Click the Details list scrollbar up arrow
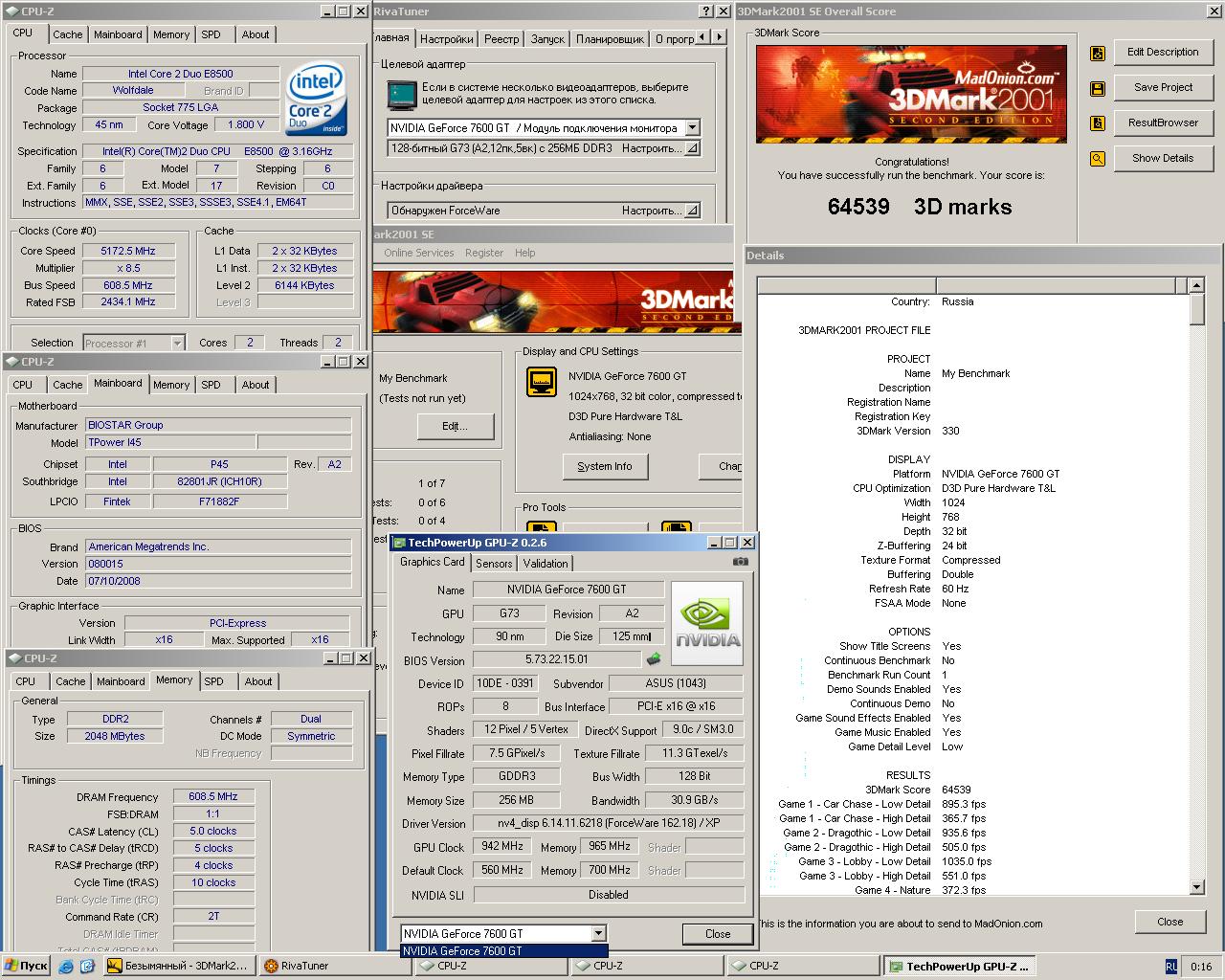The width and height of the screenshot is (1225, 980). tap(1196, 285)
